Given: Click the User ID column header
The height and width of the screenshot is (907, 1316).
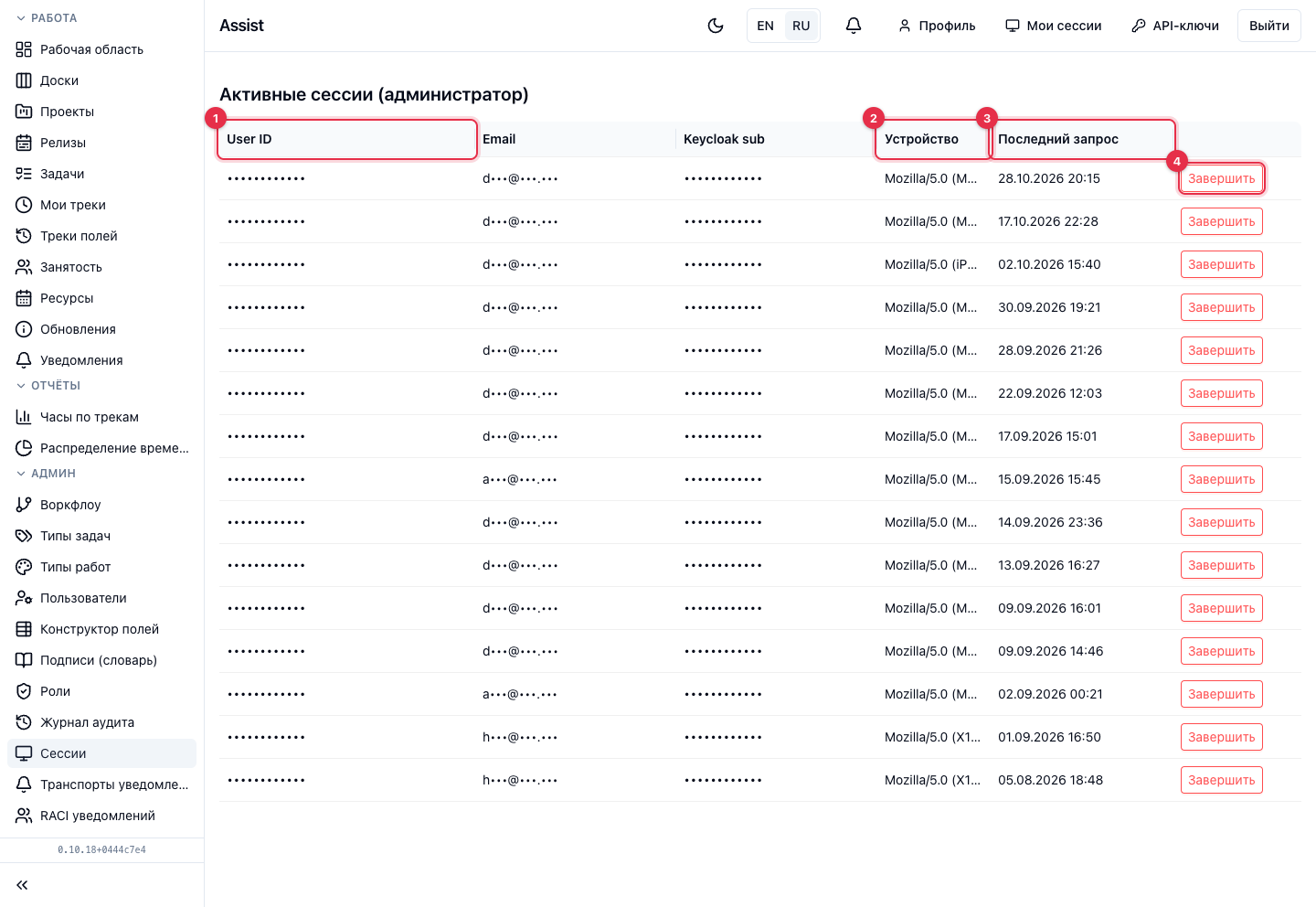Looking at the screenshot, I should [x=347, y=139].
